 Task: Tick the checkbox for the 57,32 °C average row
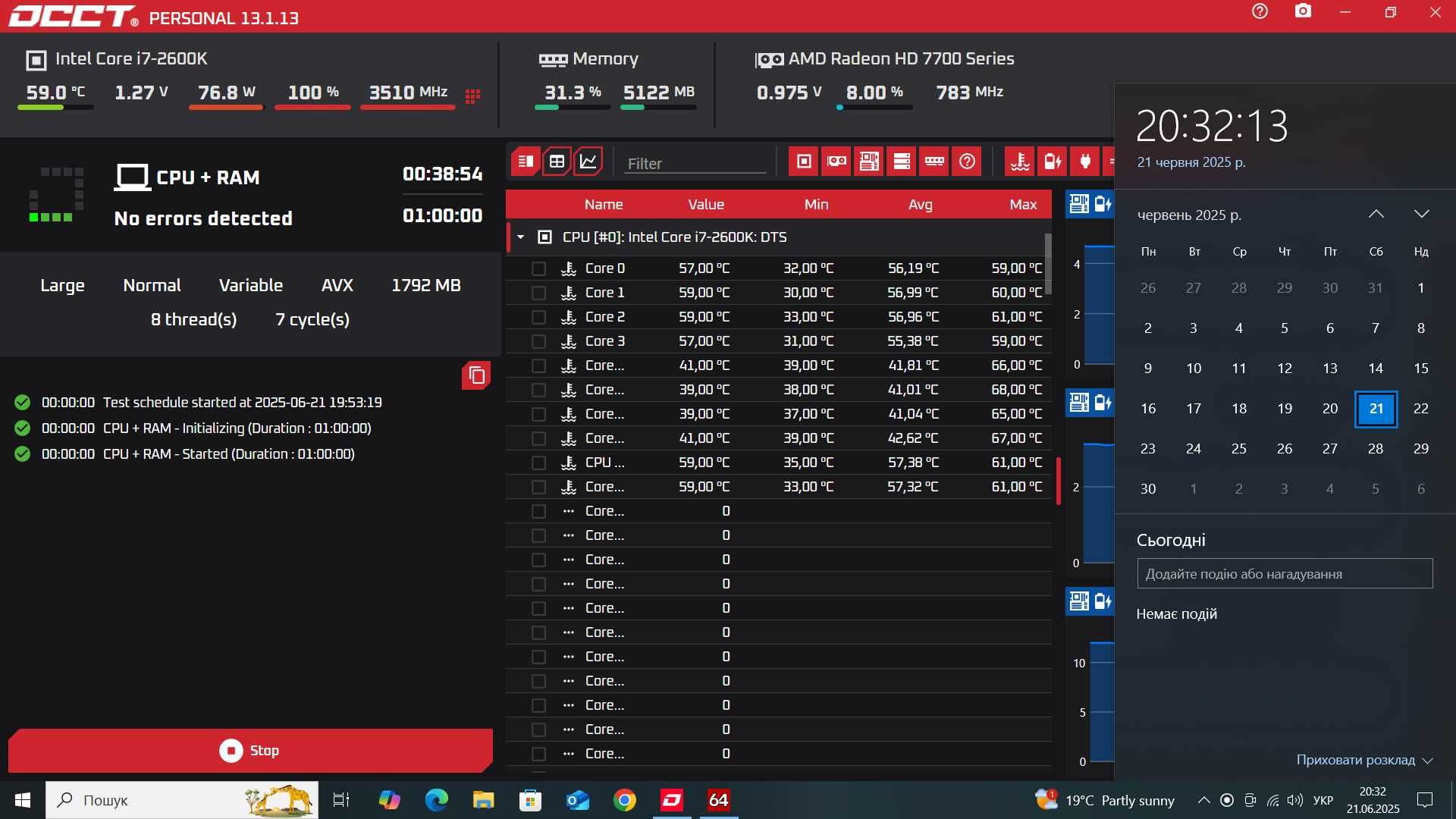pos(538,487)
